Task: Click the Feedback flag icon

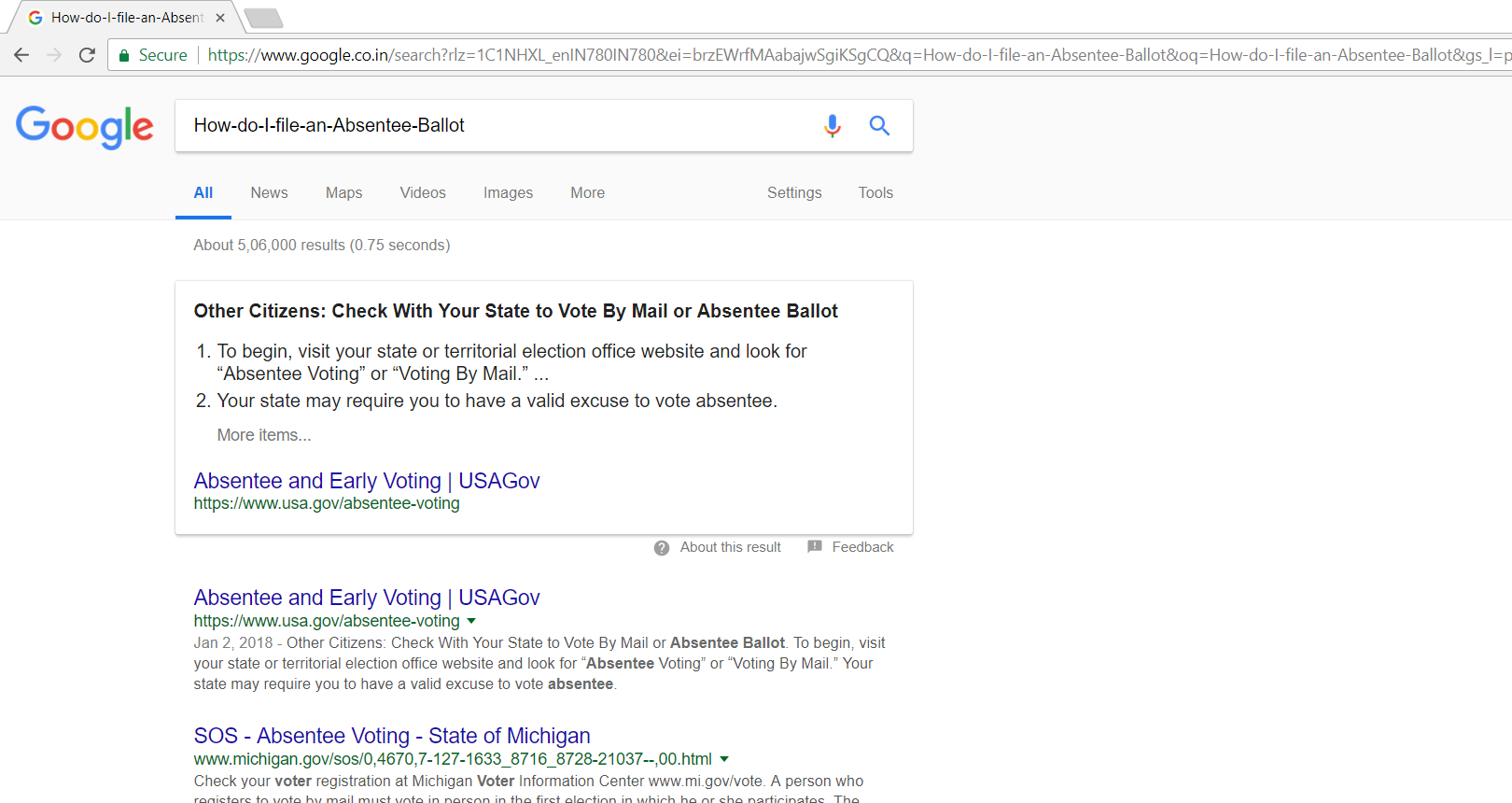Action: pos(815,547)
